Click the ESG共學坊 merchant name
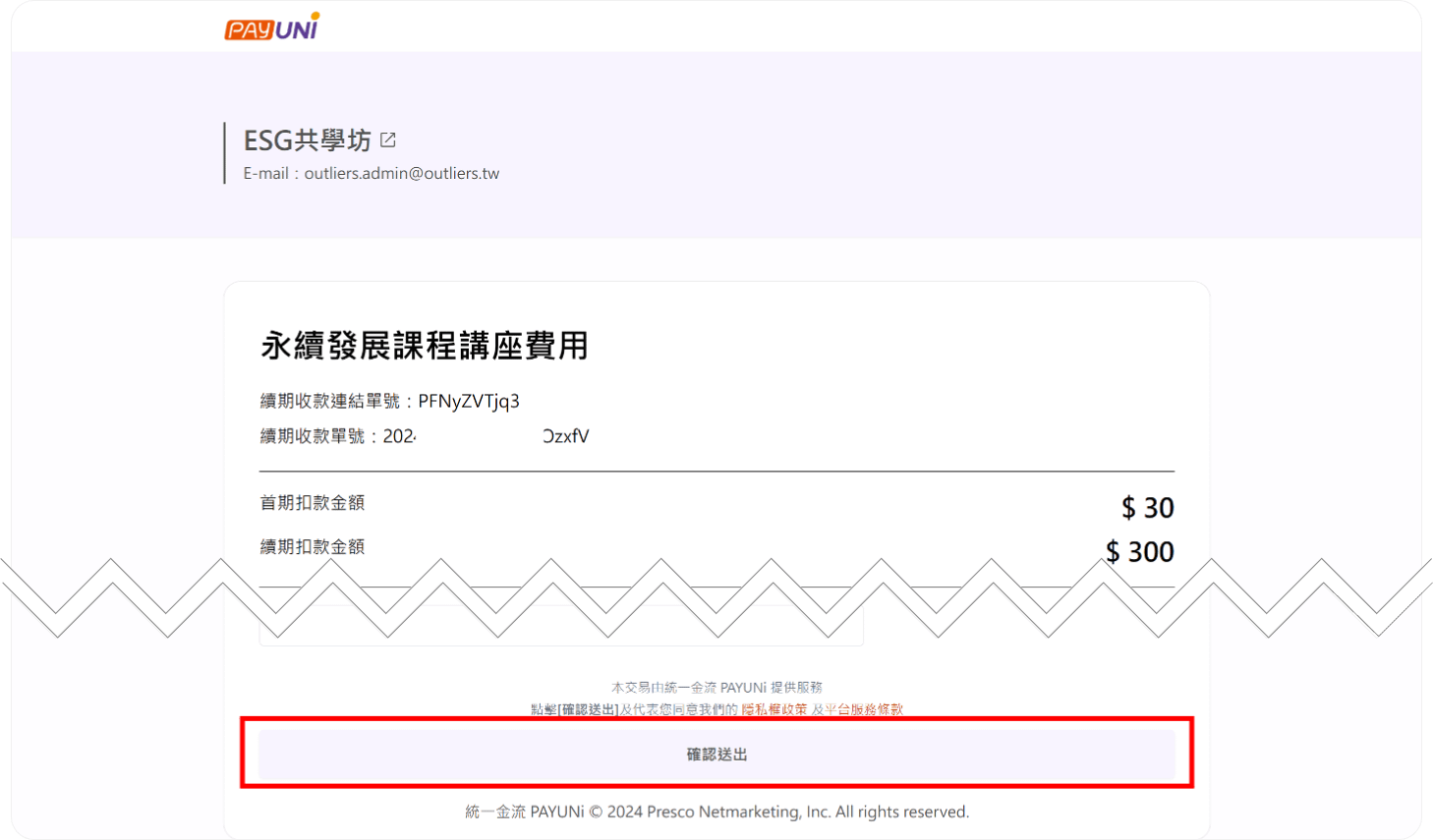Viewport: 1433px width, 840px height. [x=307, y=140]
